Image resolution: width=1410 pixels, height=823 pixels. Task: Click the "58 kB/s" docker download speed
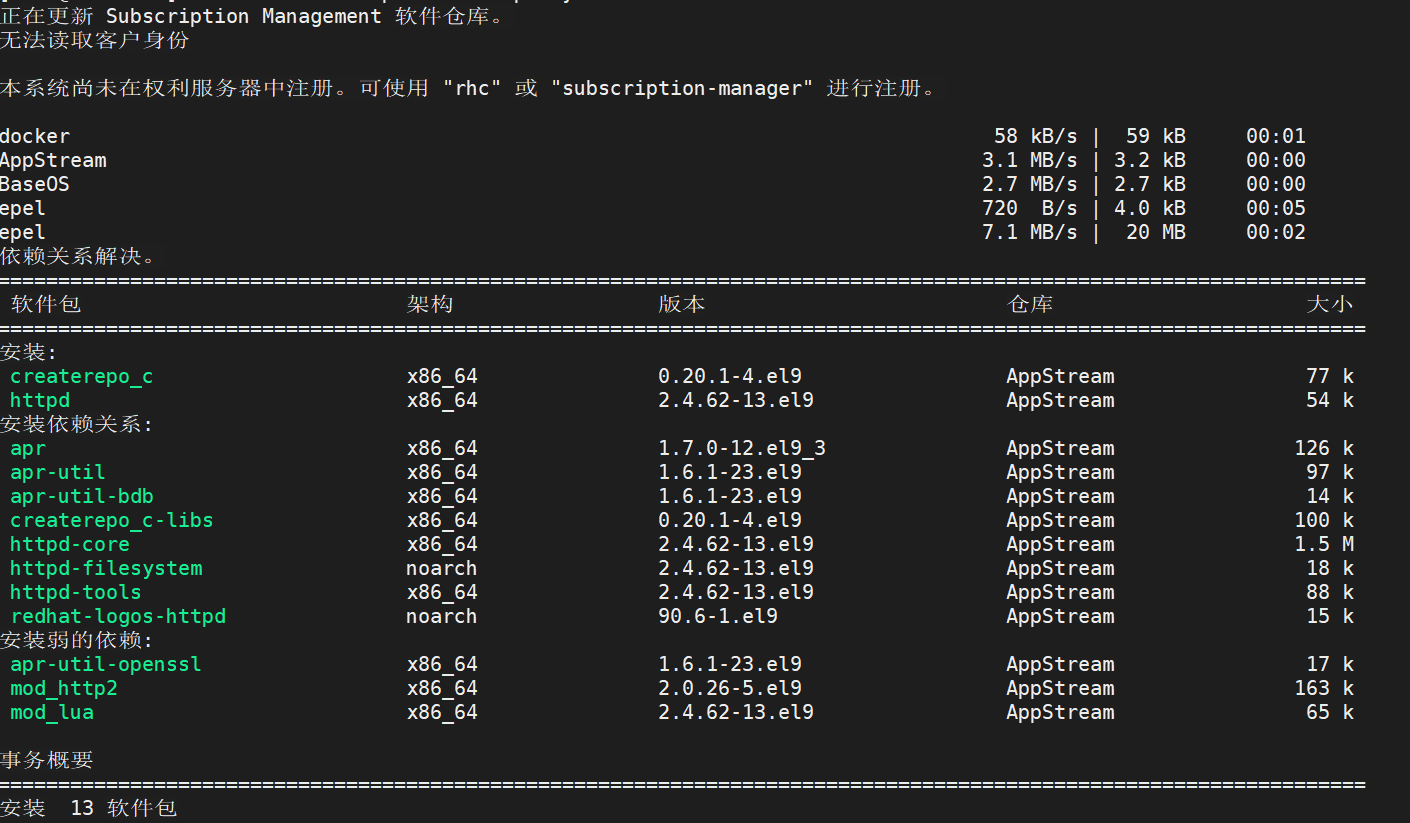coord(1036,137)
